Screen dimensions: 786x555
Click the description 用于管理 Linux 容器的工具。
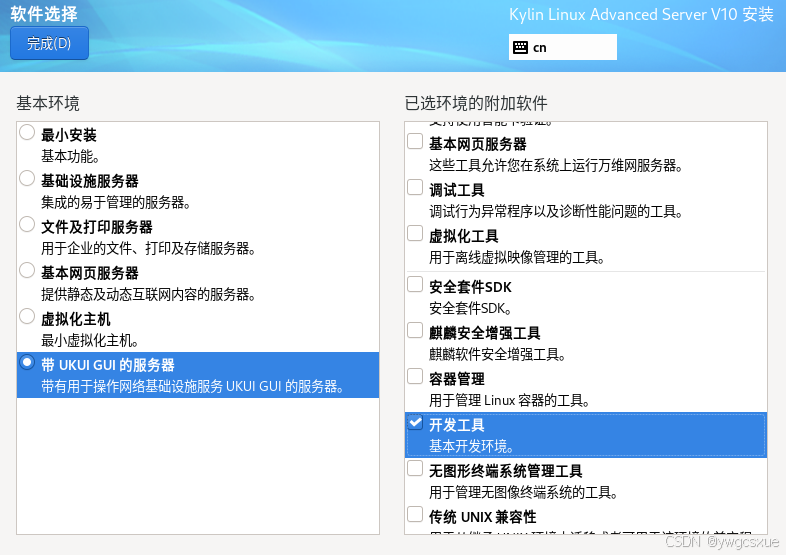(509, 401)
